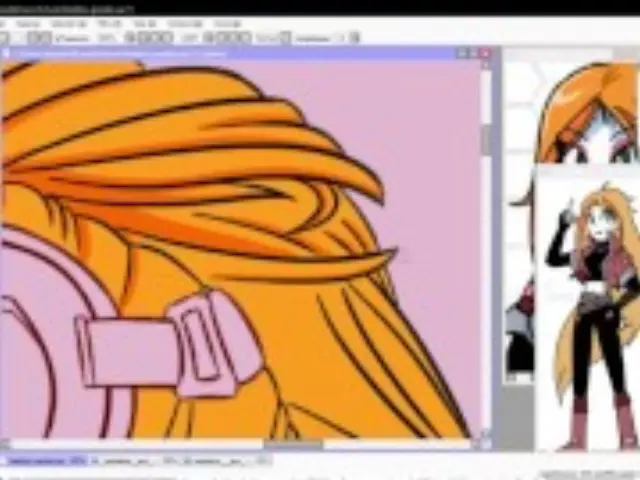Click the reset rotation button in toolbar
The width and height of the screenshot is (640, 480).
click(x=244, y=38)
